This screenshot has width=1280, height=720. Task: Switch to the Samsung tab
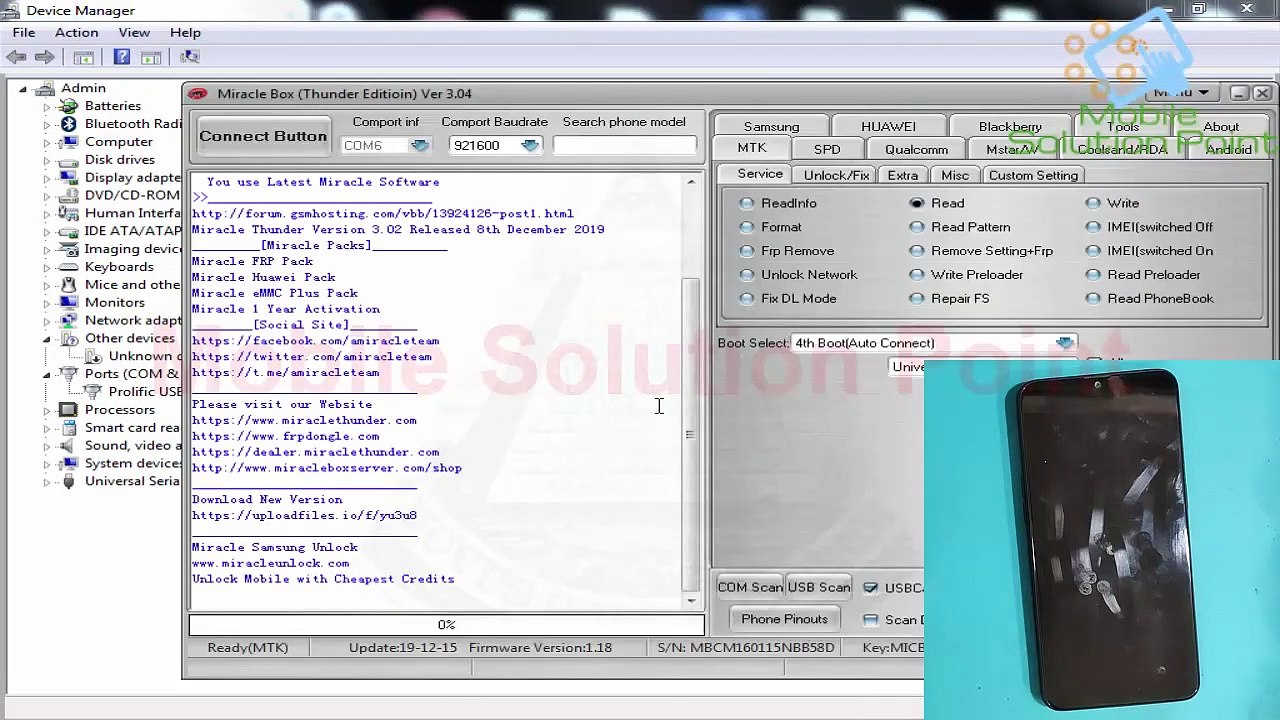click(x=771, y=127)
